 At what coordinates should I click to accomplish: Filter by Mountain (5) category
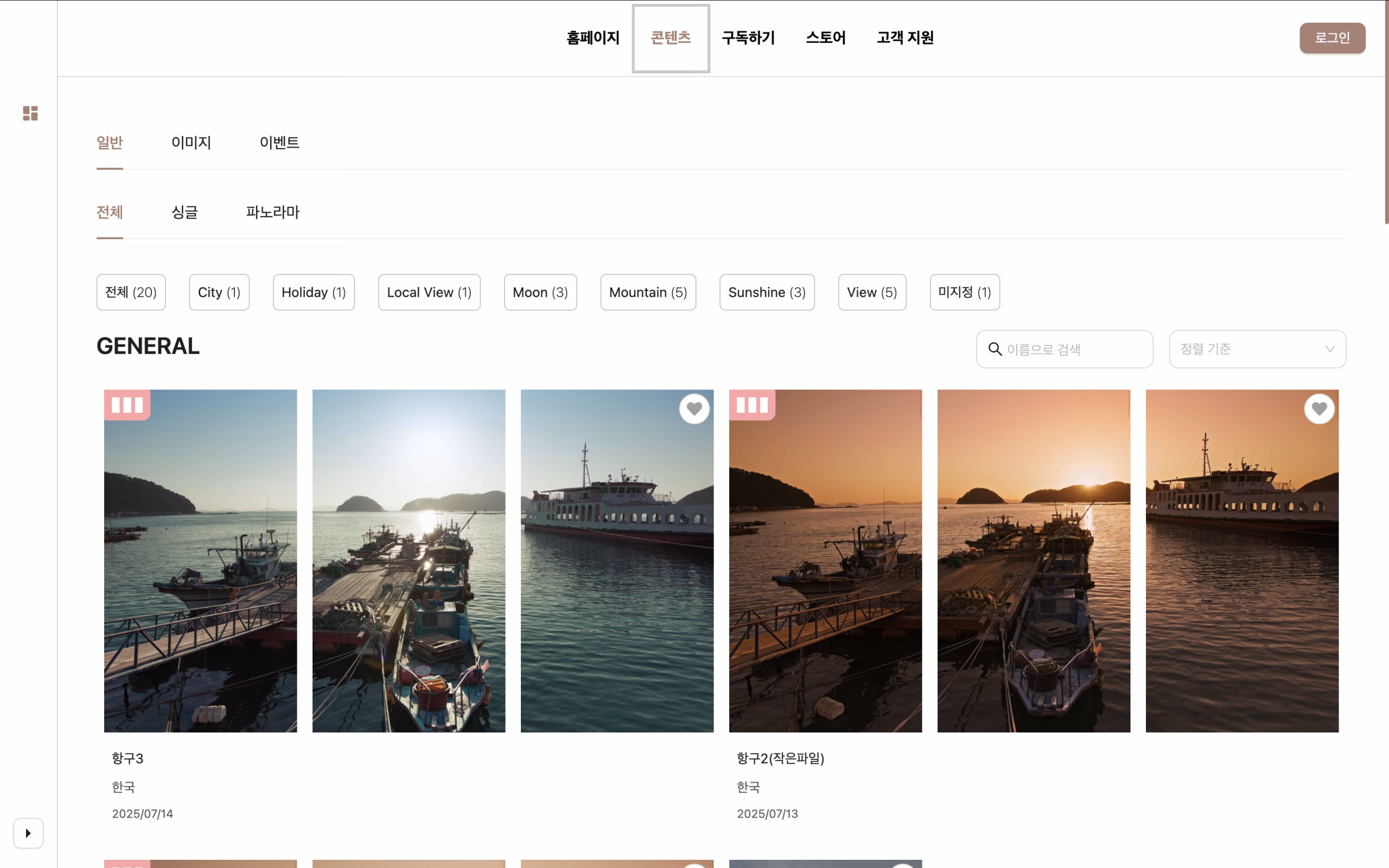[648, 292]
